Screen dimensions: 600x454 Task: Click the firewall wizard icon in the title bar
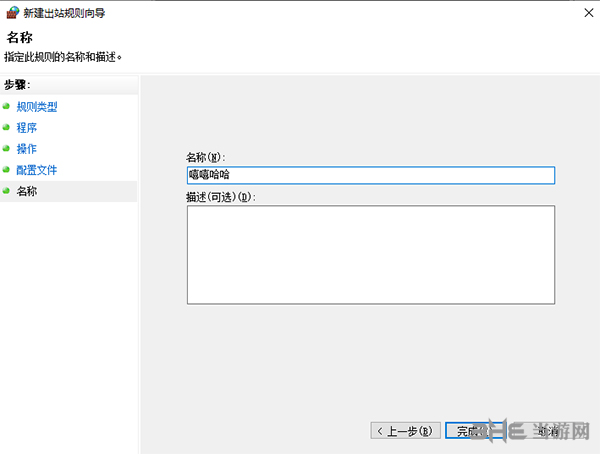(x=13, y=13)
